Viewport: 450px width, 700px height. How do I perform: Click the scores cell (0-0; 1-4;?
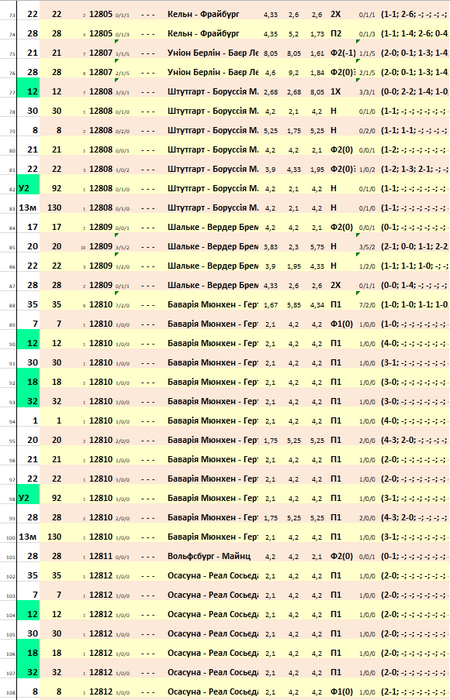415,285
